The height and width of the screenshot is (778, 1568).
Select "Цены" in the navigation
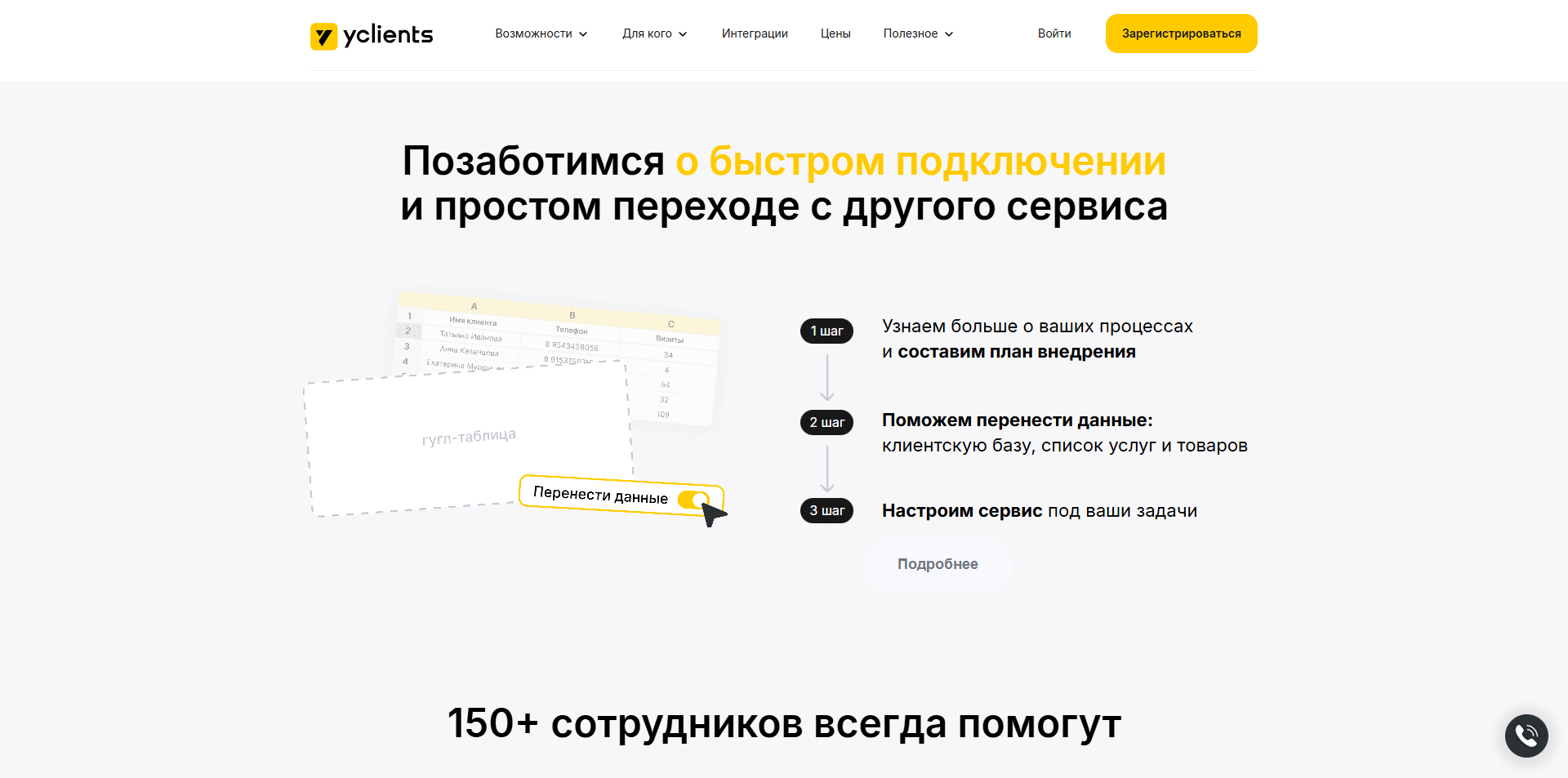pyautogui.click(x=835, y=33)
